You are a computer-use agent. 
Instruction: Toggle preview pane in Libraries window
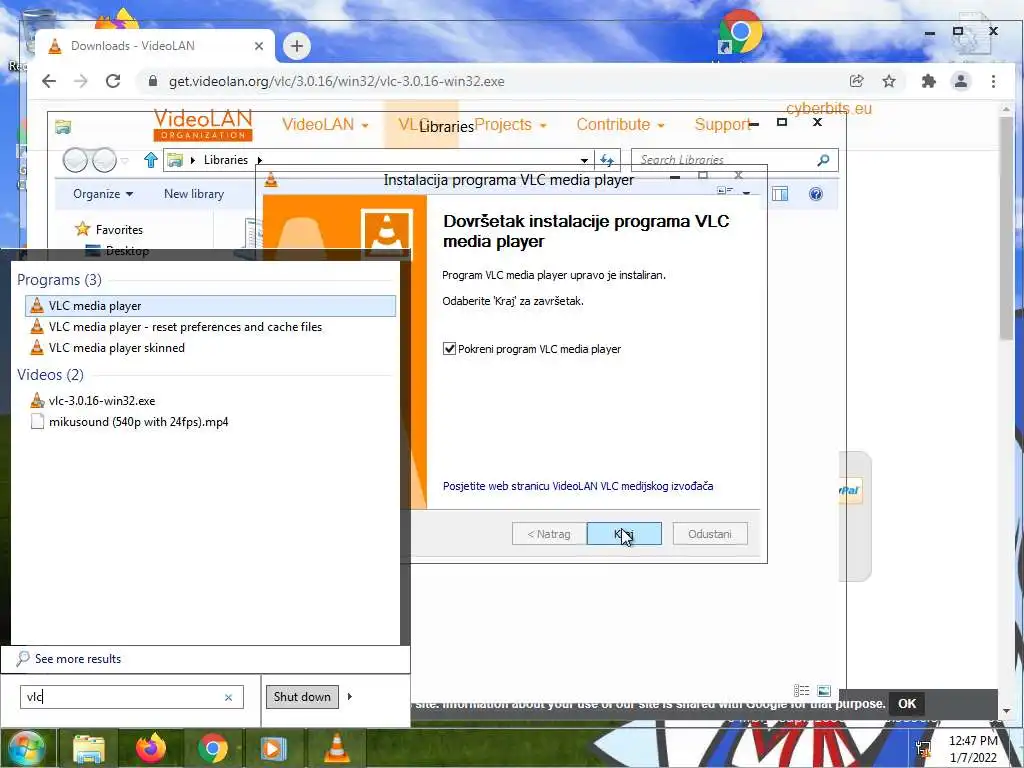pyautogui.click(x=780, y=194)
